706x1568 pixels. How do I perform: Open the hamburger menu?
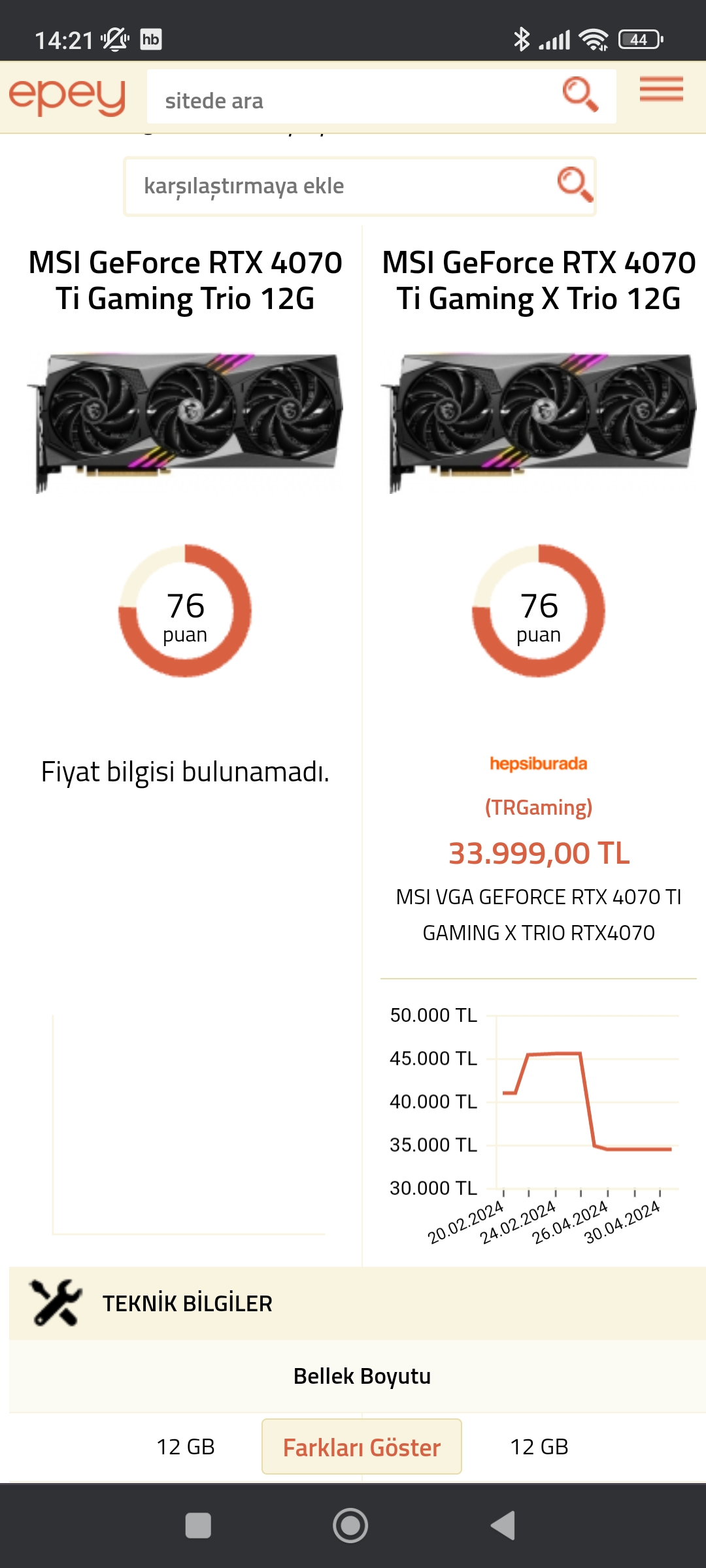[661, 90]
